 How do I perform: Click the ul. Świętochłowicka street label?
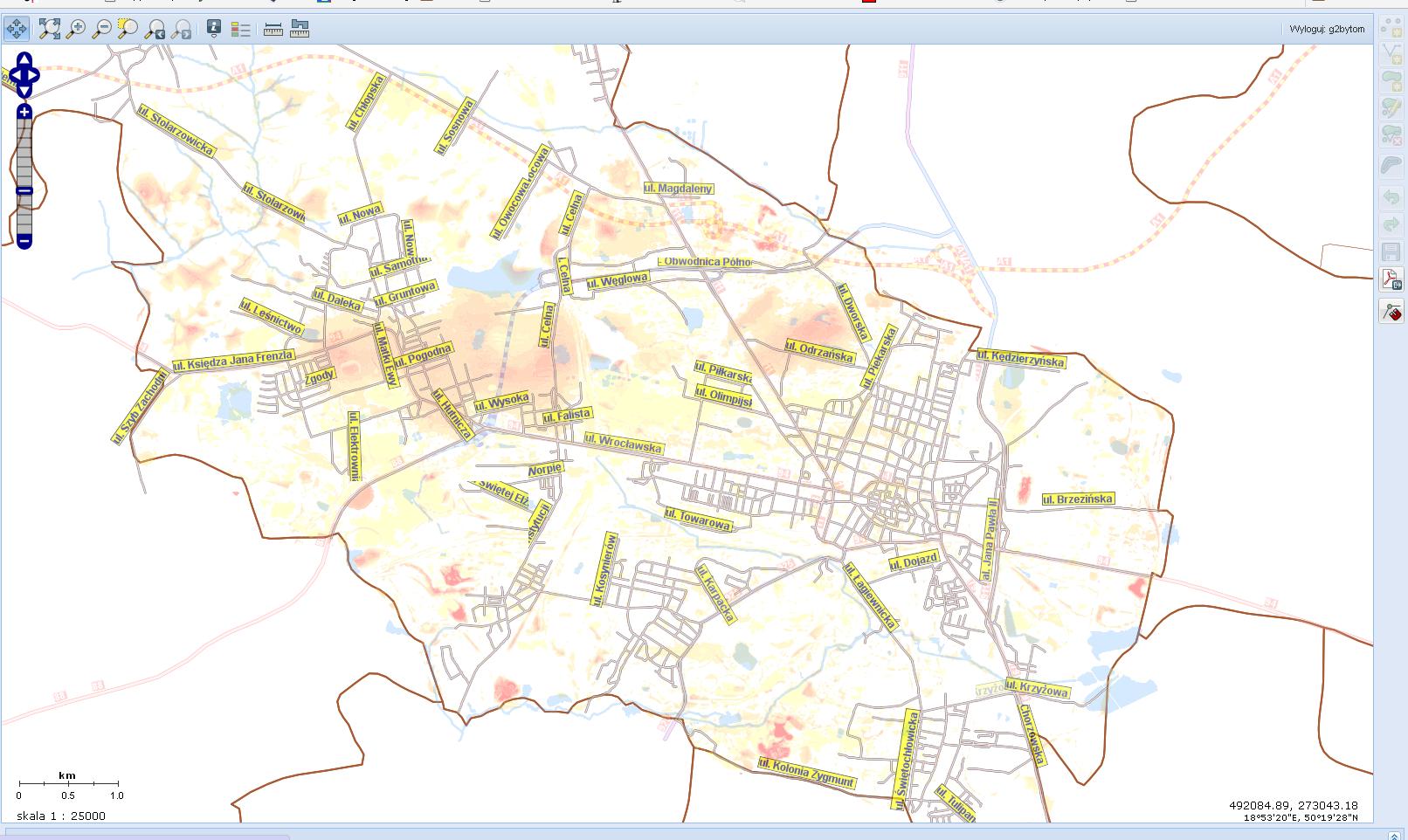(x=907, y=761)
